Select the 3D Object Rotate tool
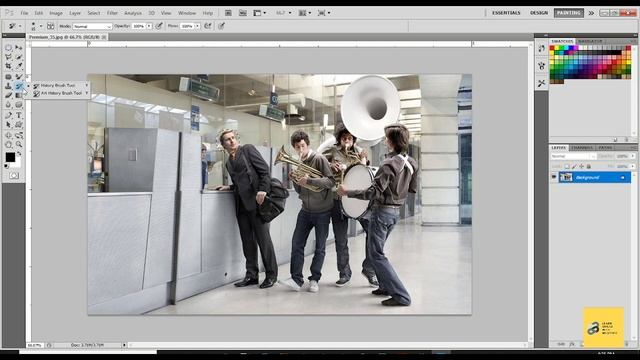640x360 pixels. (8, 135)
